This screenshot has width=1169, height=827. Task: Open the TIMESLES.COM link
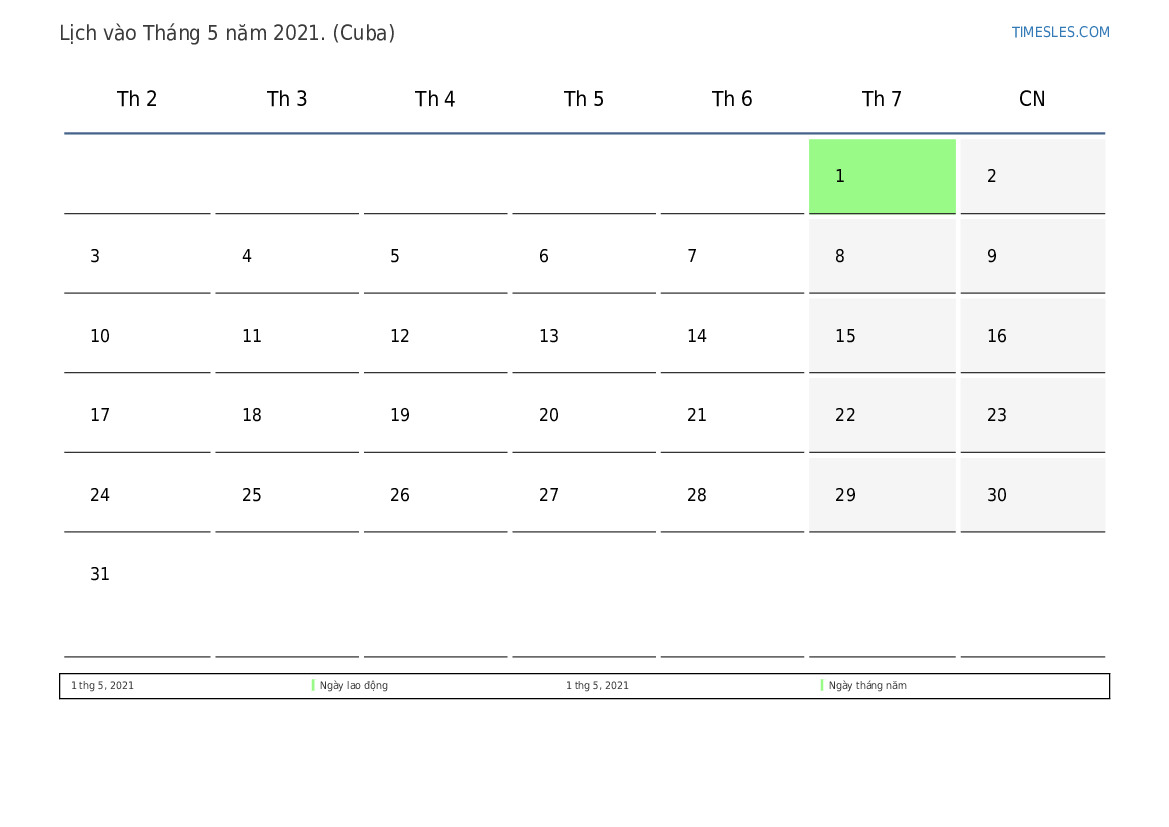point(1060,32)
